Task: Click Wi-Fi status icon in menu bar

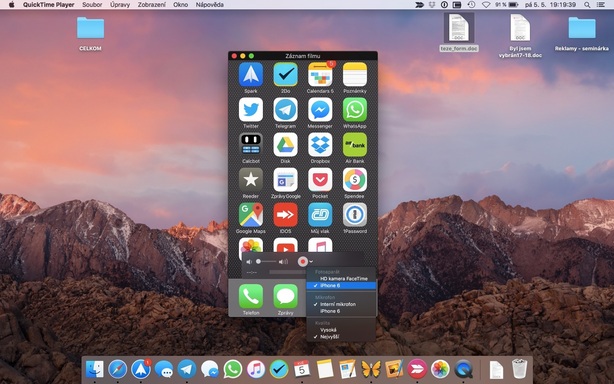Action: (x=486, y=5)
